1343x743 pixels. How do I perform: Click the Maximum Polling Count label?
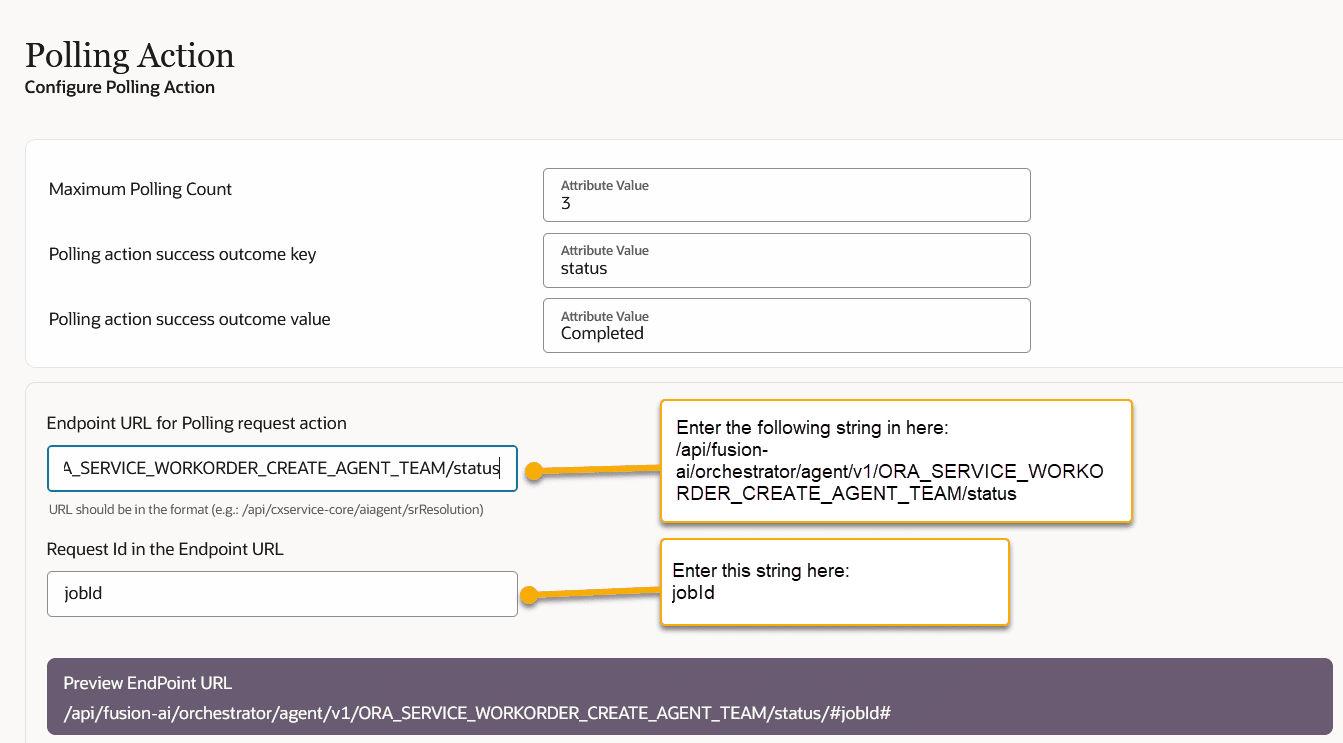139,188
